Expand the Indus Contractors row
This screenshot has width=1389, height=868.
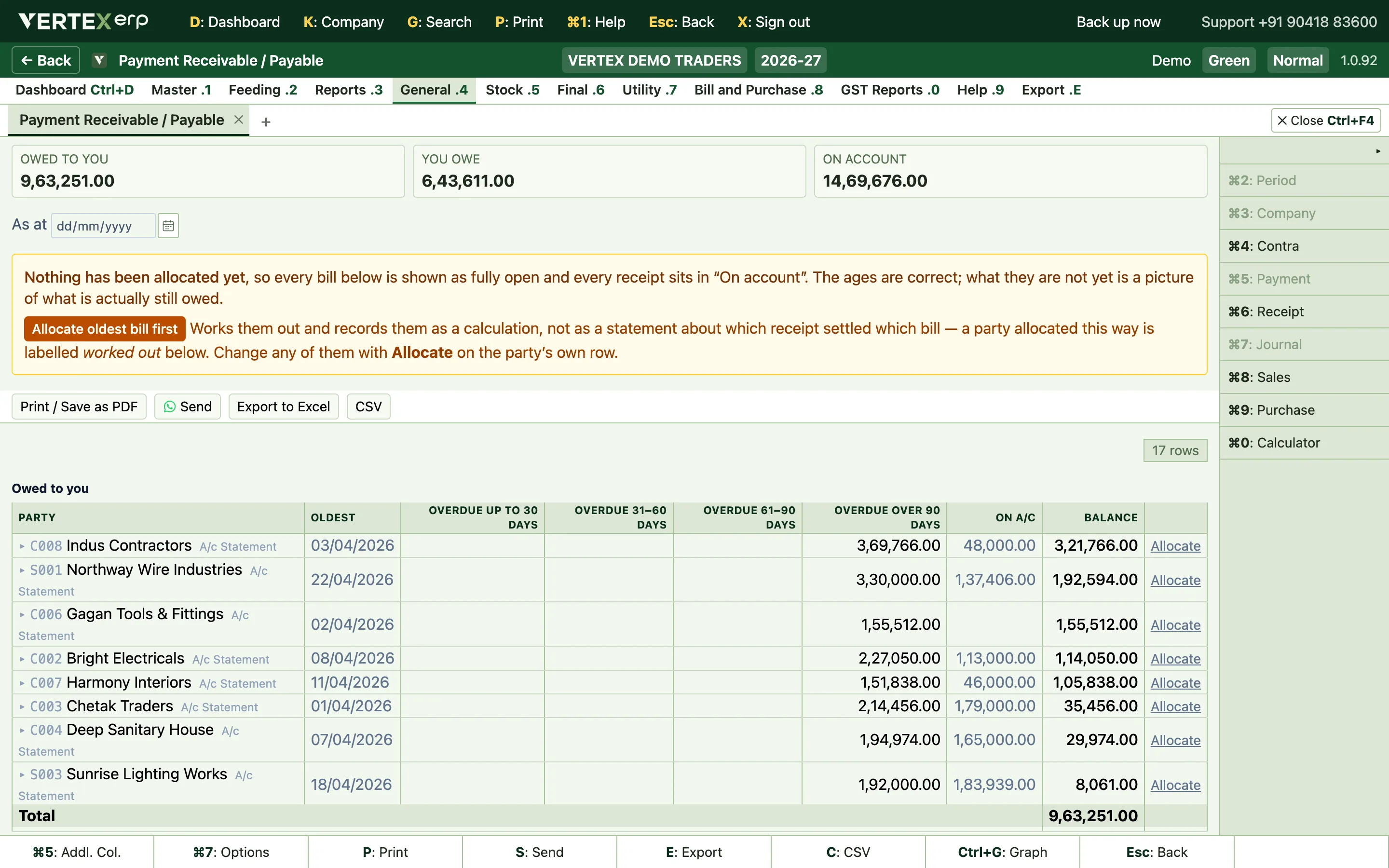(22, 546)
